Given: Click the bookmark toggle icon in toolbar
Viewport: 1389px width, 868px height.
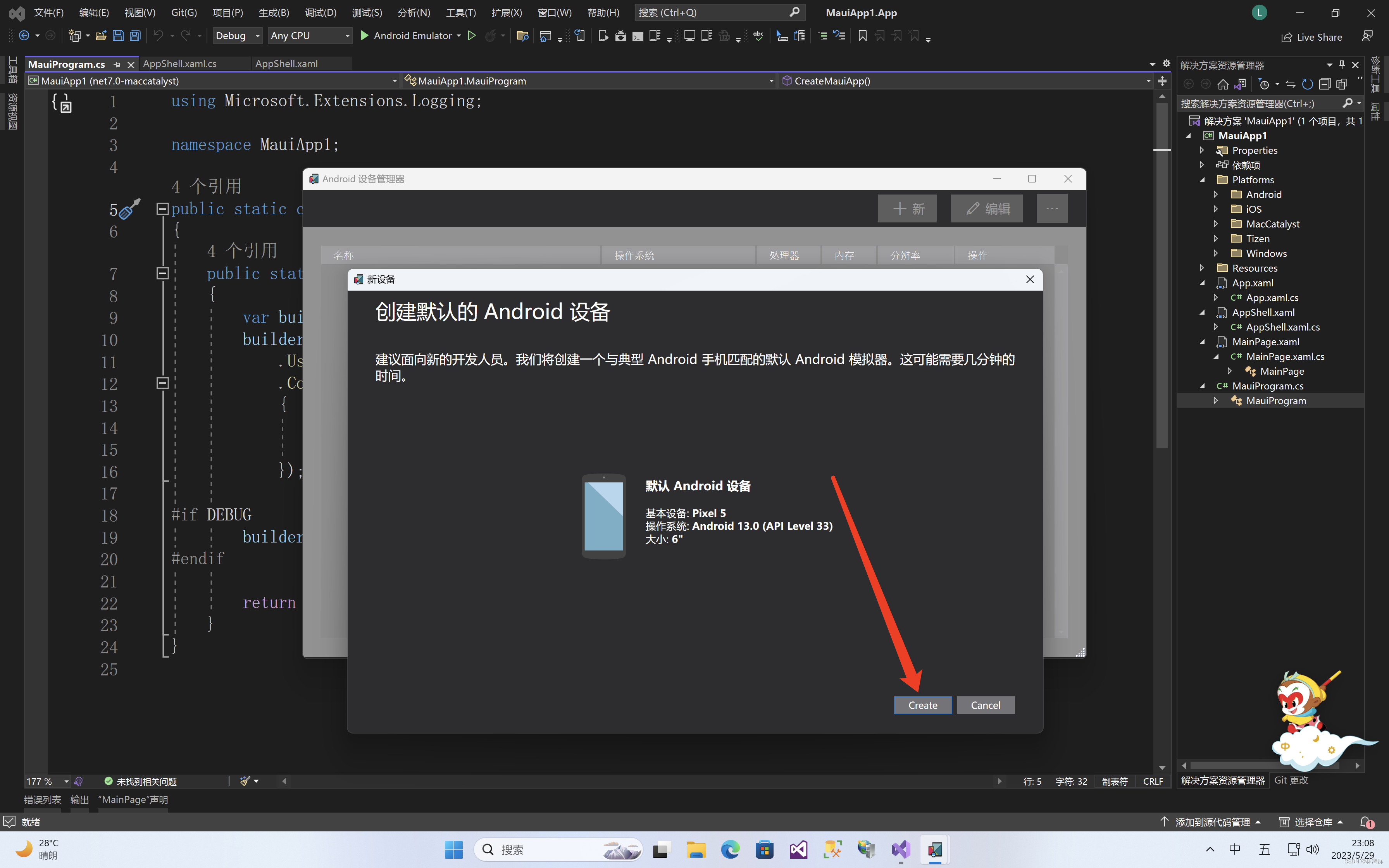Looking at the screenshot, I should [x=862, y=36].
